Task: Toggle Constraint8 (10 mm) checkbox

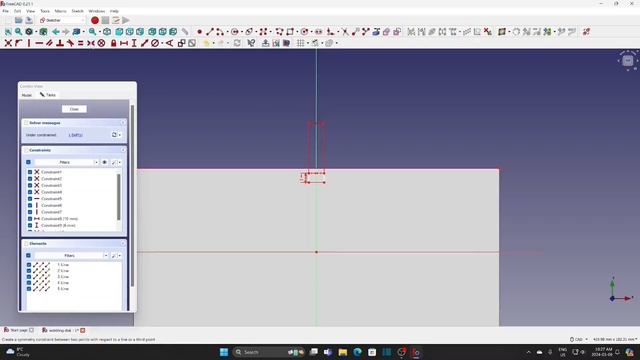Action: click(30, 219)
